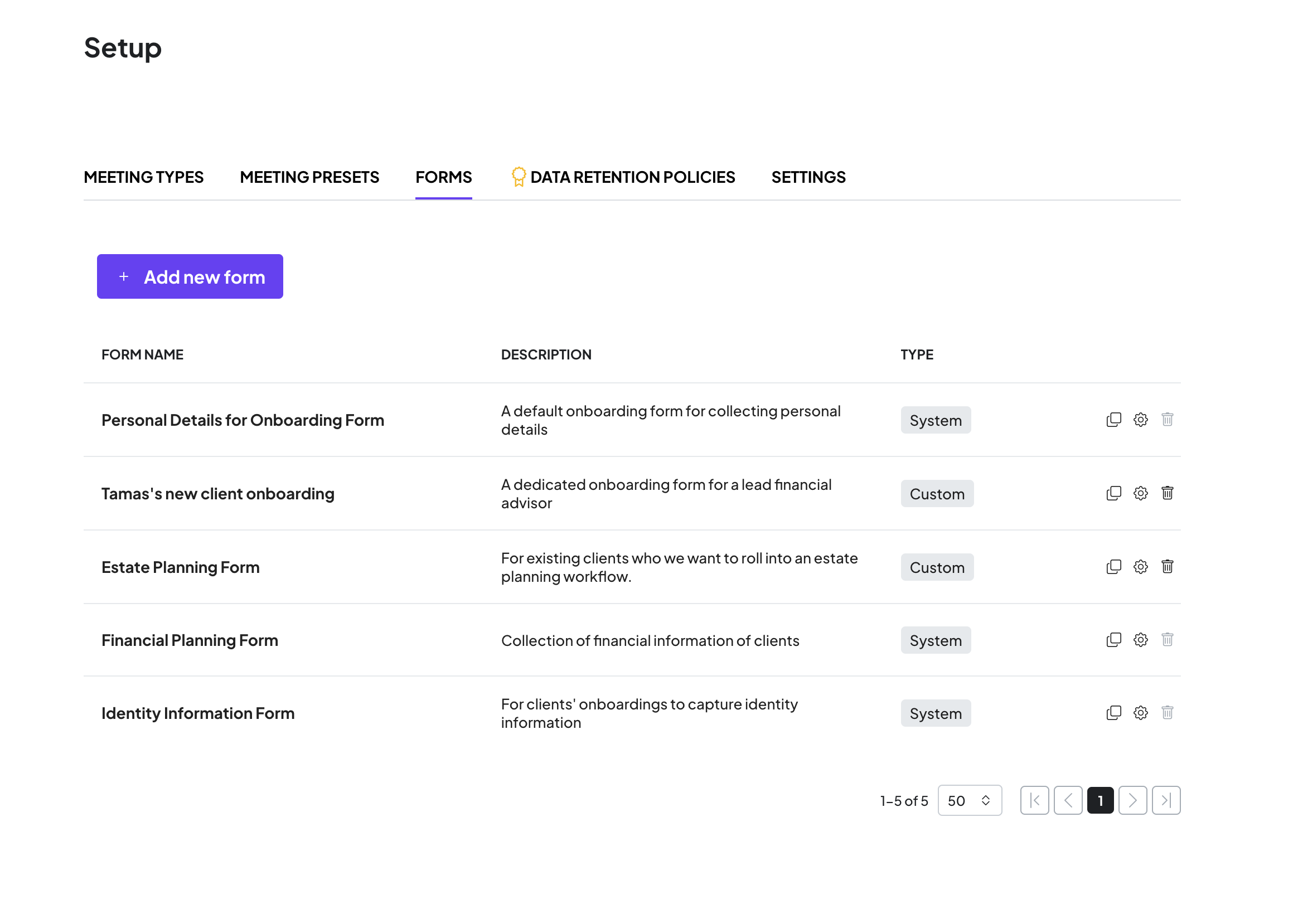Click System badge on Personal Details row
Viewport: 1298px width, 924px height.
936,420
